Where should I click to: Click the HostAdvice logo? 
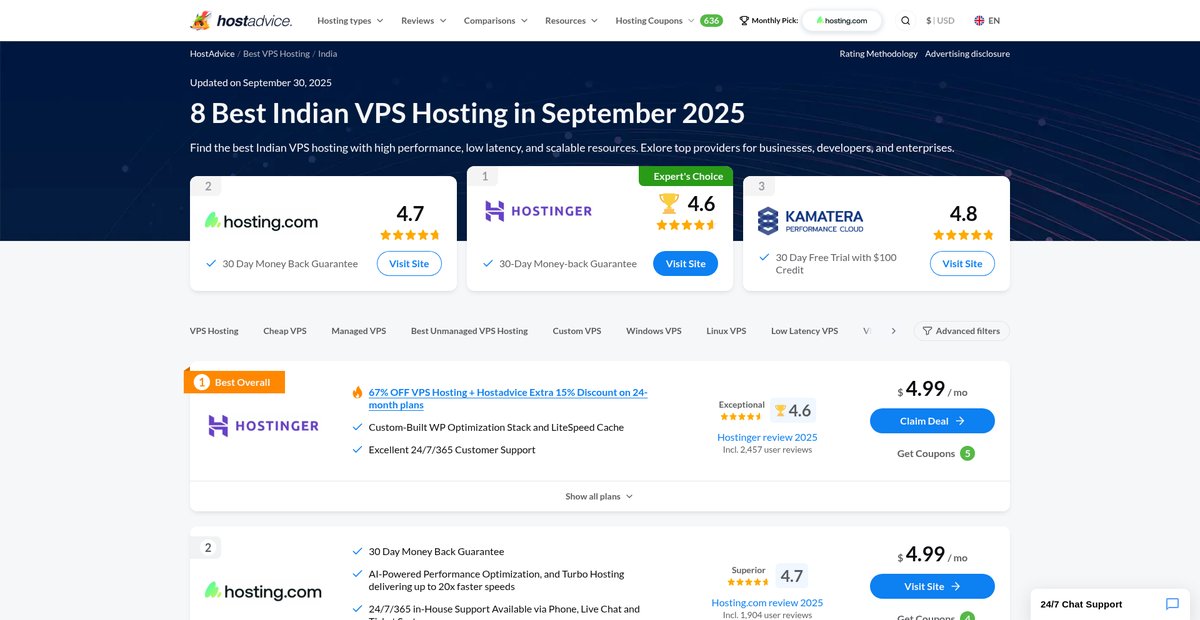241,20
